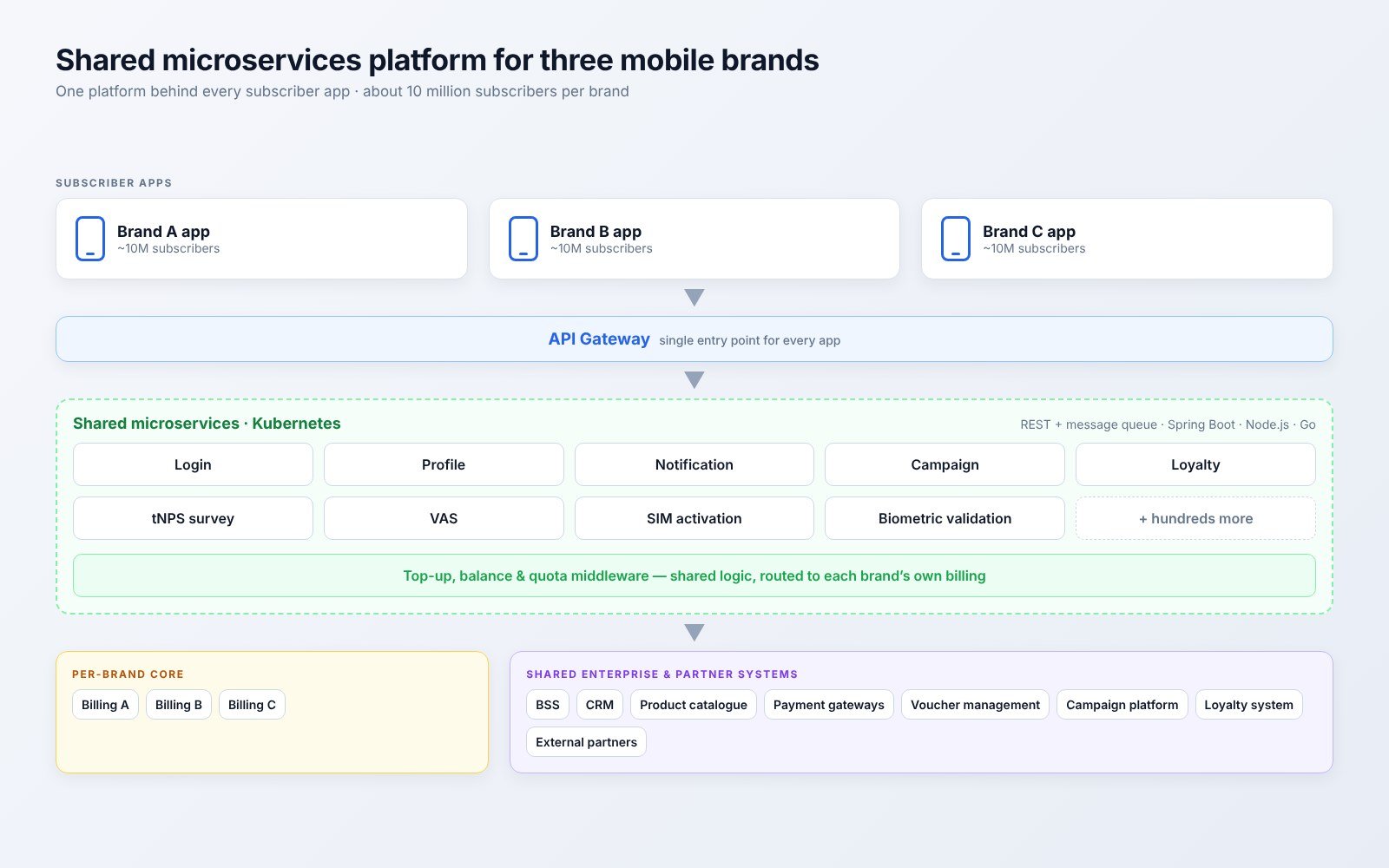1389x868 pixels.
Task: Click the REST + message queue tech stack text
Action: pyautogui.click(x=1168, y=424)
